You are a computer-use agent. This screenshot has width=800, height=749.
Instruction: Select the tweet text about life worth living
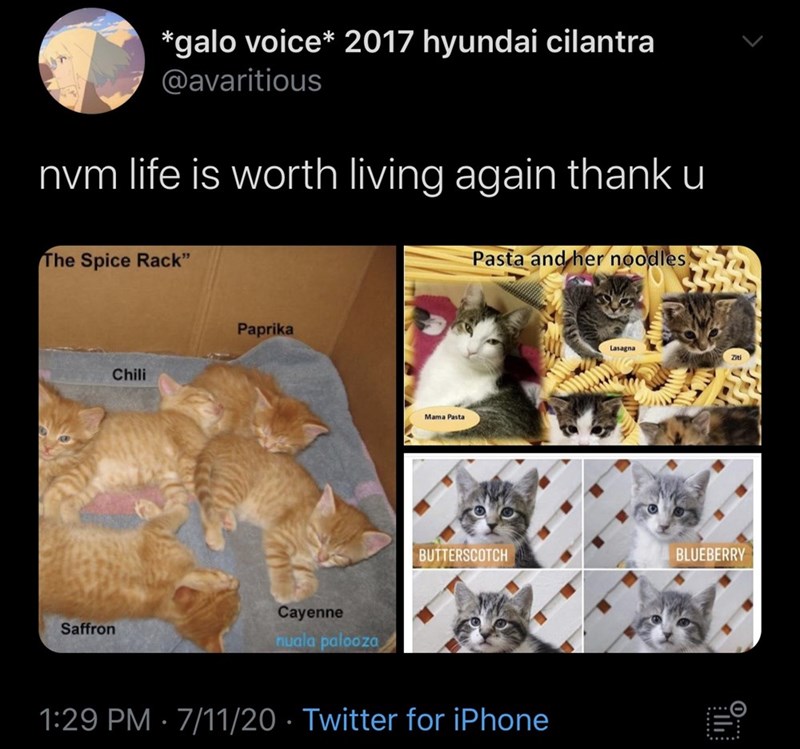(372, 175)
